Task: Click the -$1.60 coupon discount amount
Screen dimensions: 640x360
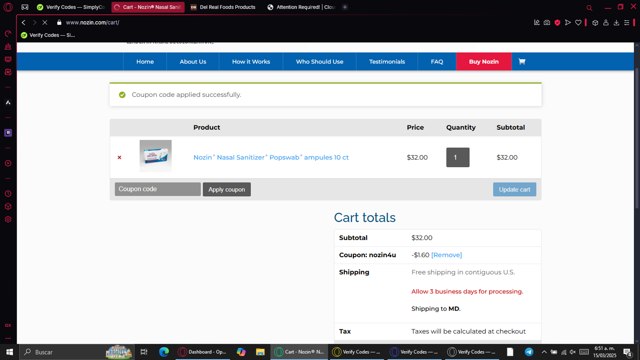Action: [x=420, y=255]
